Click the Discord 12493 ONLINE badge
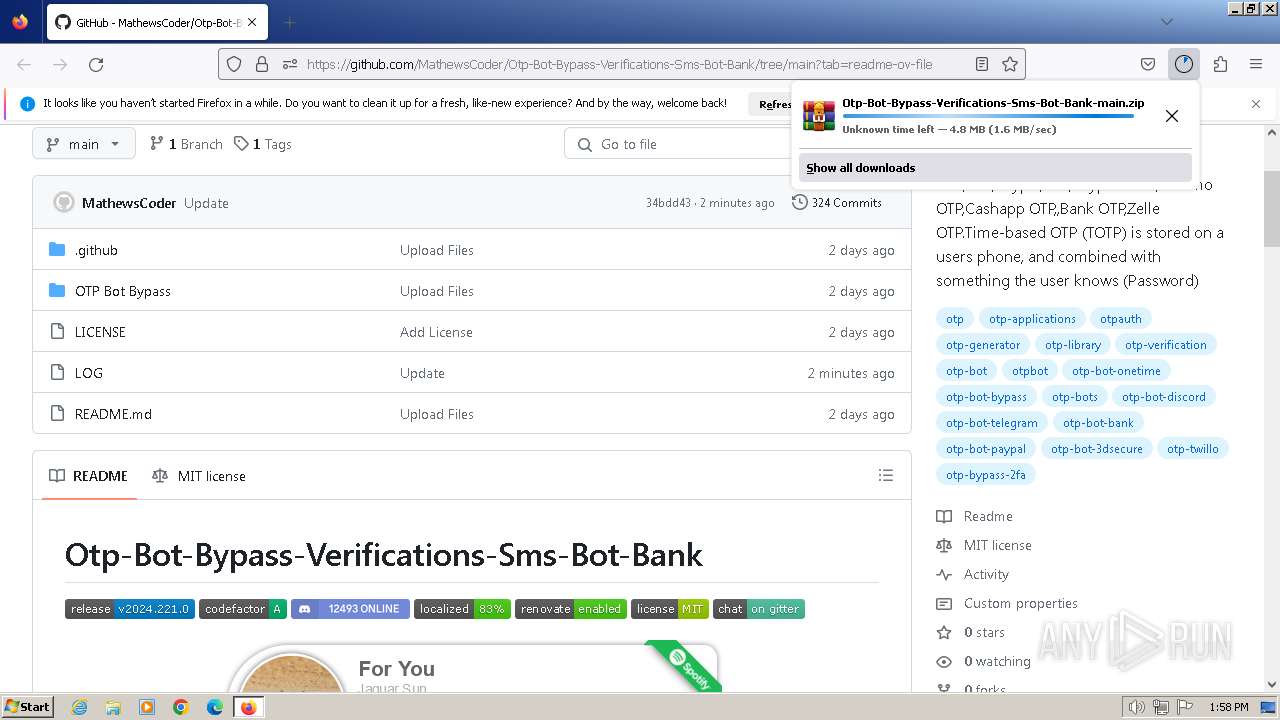1280x720 pixels. click(350, 609)
